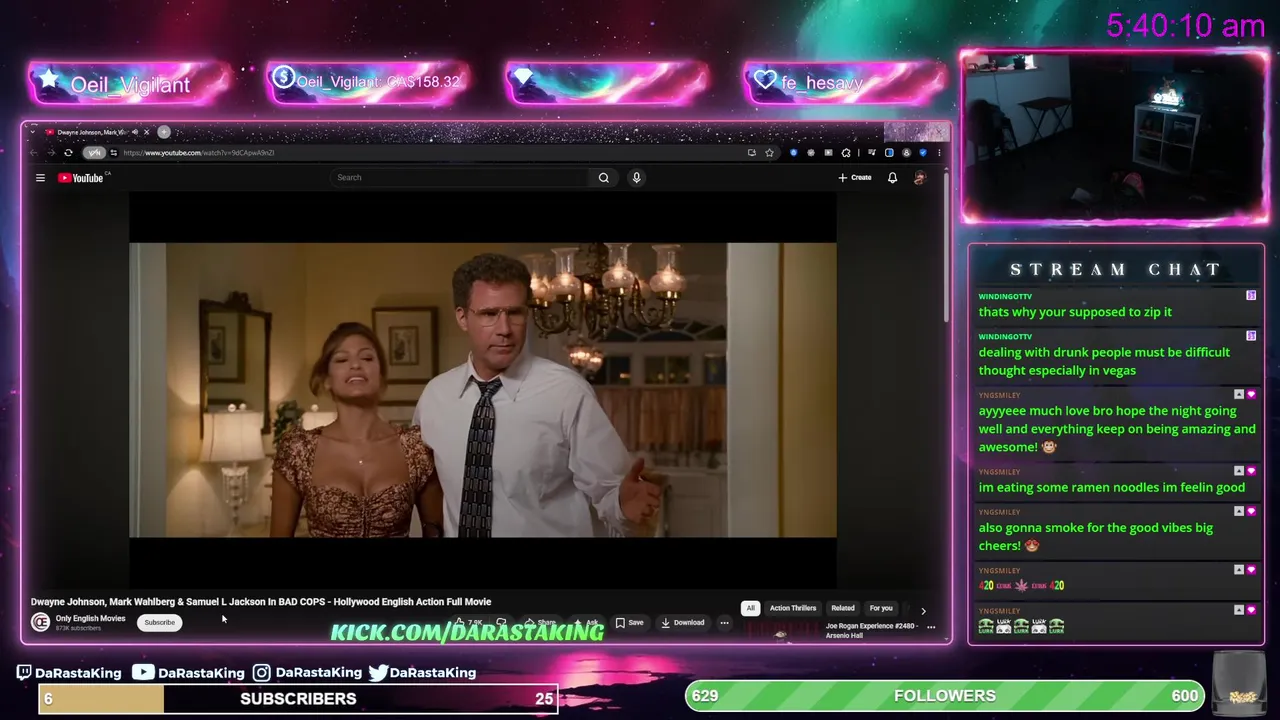Go forward using the browser forward arrow
The image size is (1280, 720).
(51, 153)
